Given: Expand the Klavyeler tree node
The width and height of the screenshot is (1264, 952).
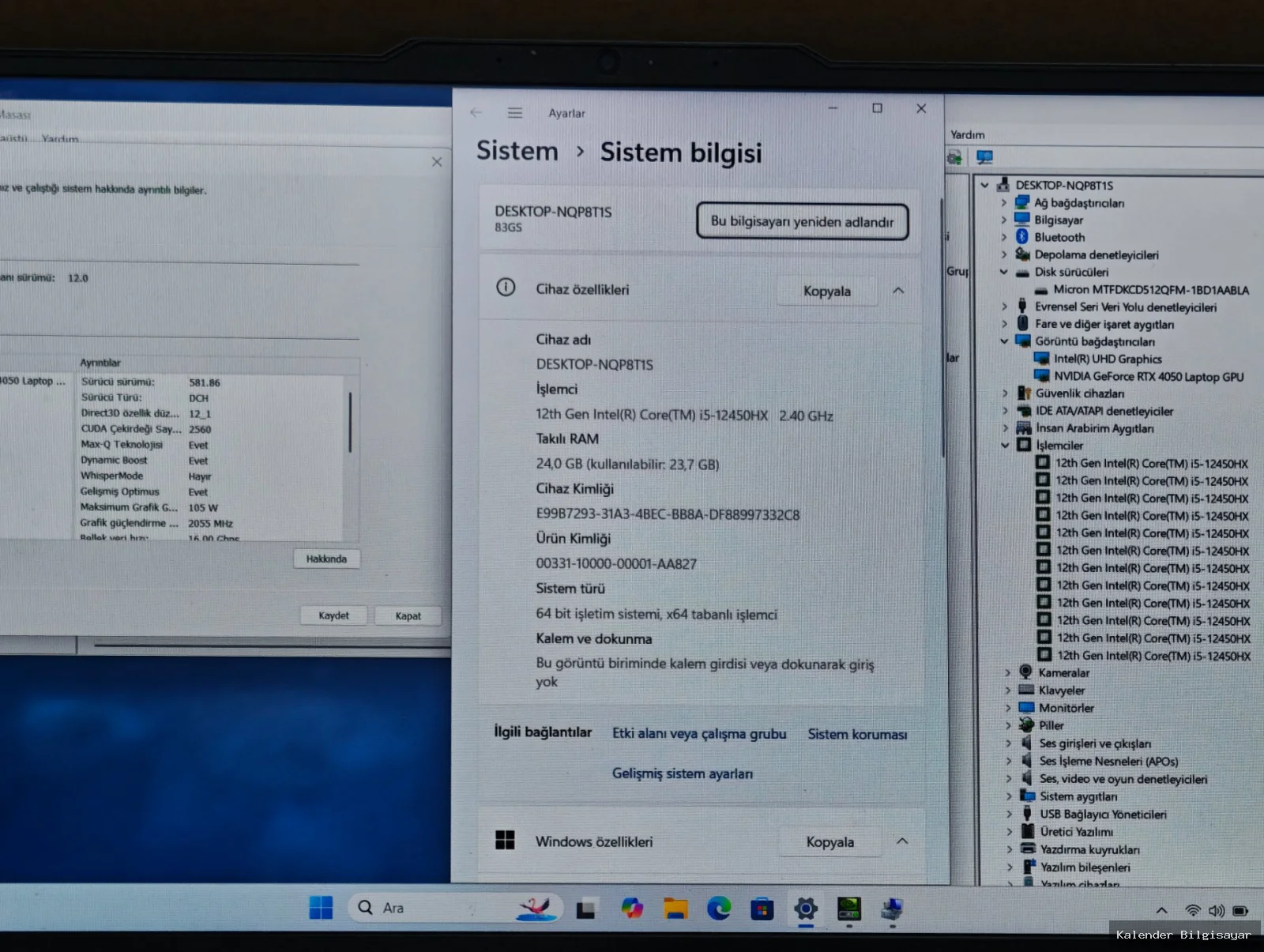Looking at the screenshot, I should [1007, 690].
